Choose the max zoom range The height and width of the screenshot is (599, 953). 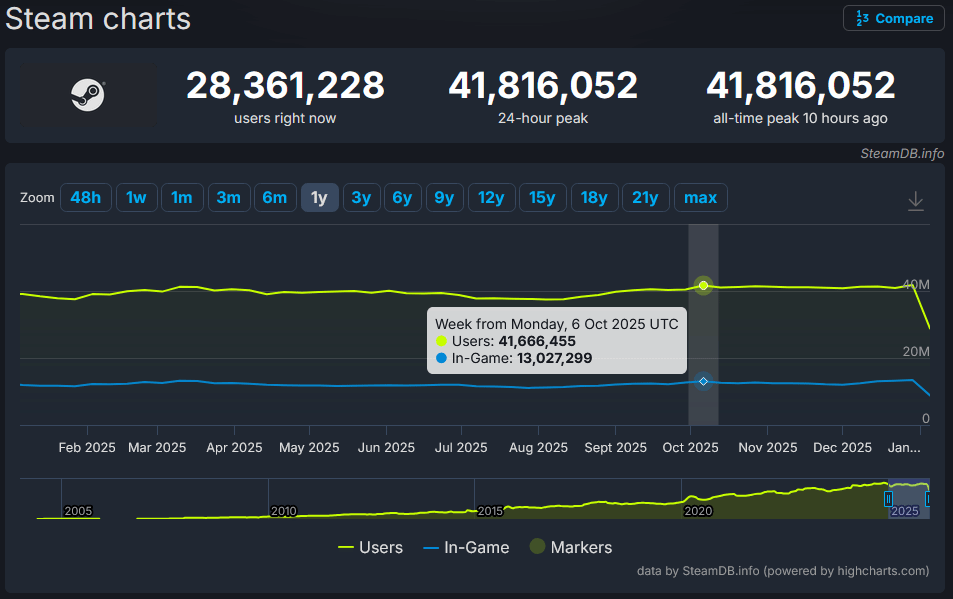pos(700,198)
